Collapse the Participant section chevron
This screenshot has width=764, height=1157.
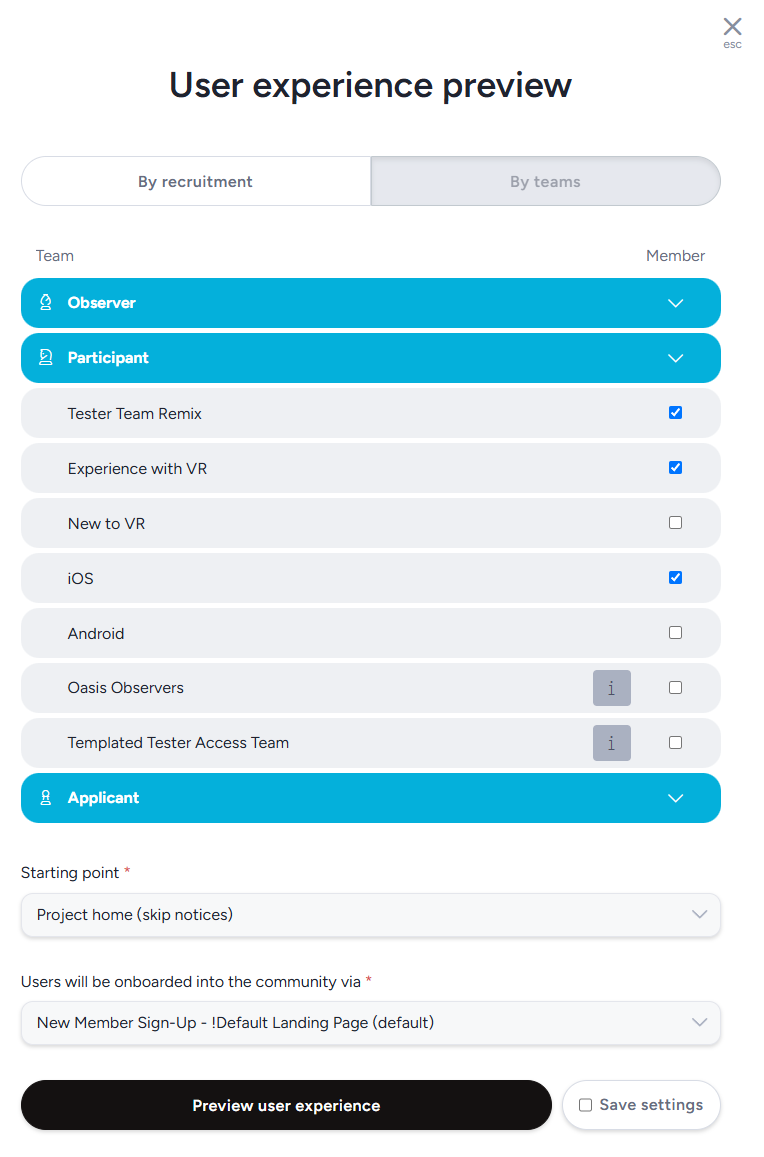tap(675, 358)
